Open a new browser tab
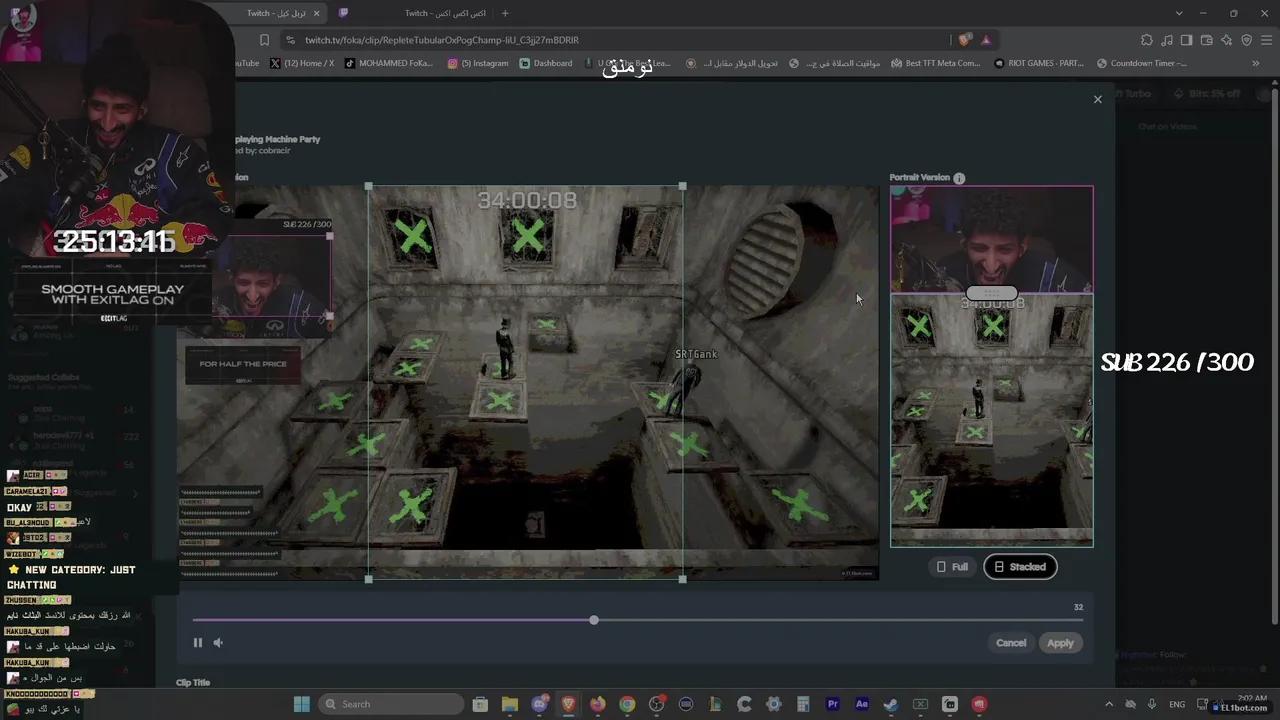The width and height of the screenshot is (1280, 720). (505, 13)
